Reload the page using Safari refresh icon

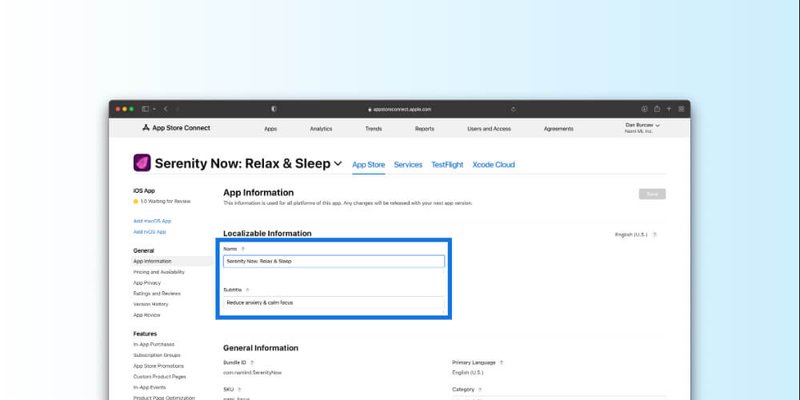click(x=513, y=109)
